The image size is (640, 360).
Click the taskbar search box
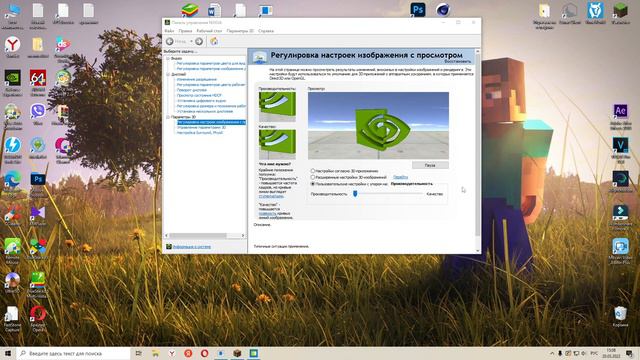(73, 353)
